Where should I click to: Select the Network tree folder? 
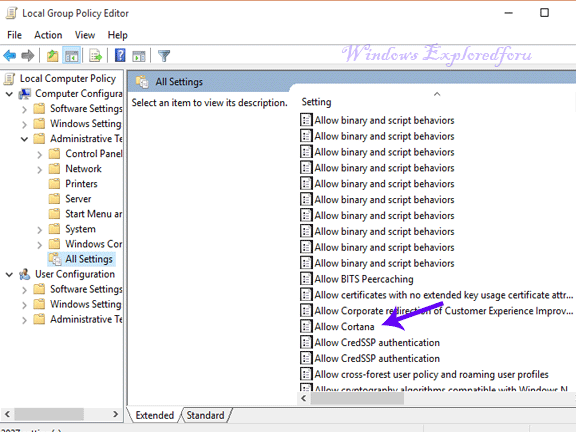[x=83, y=169]
